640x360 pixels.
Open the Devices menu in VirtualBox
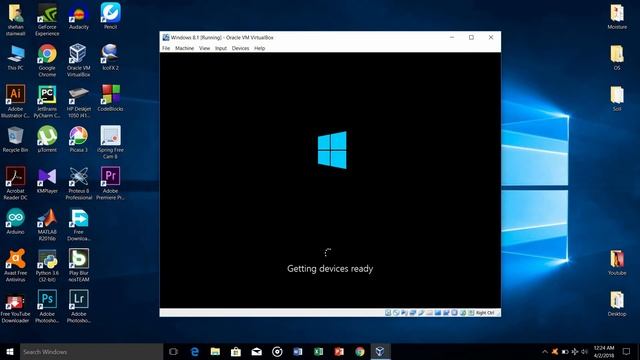click(240, 48)
